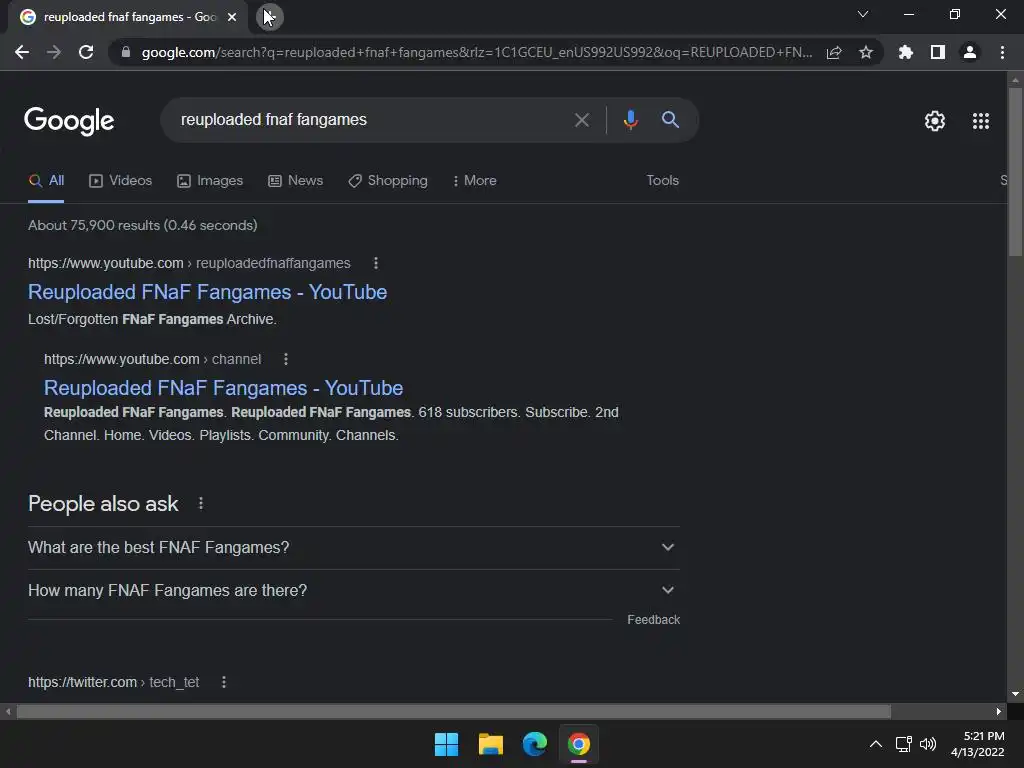The image size is (1024, 768).
Task: Click the Chrome taskbar icon
Action: click(x=579, y=744)
